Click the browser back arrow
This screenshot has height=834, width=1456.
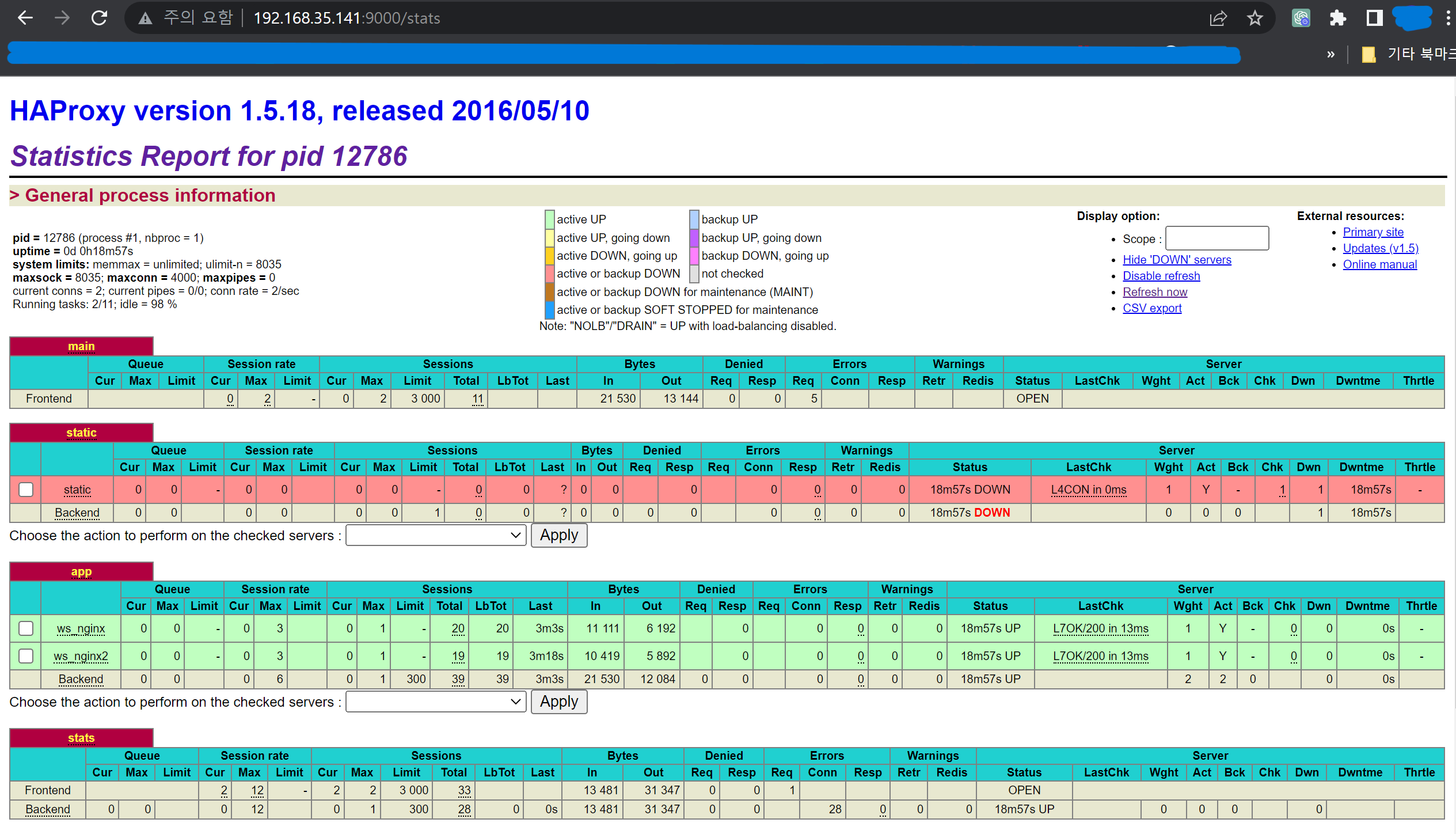[x=25, y=18]
